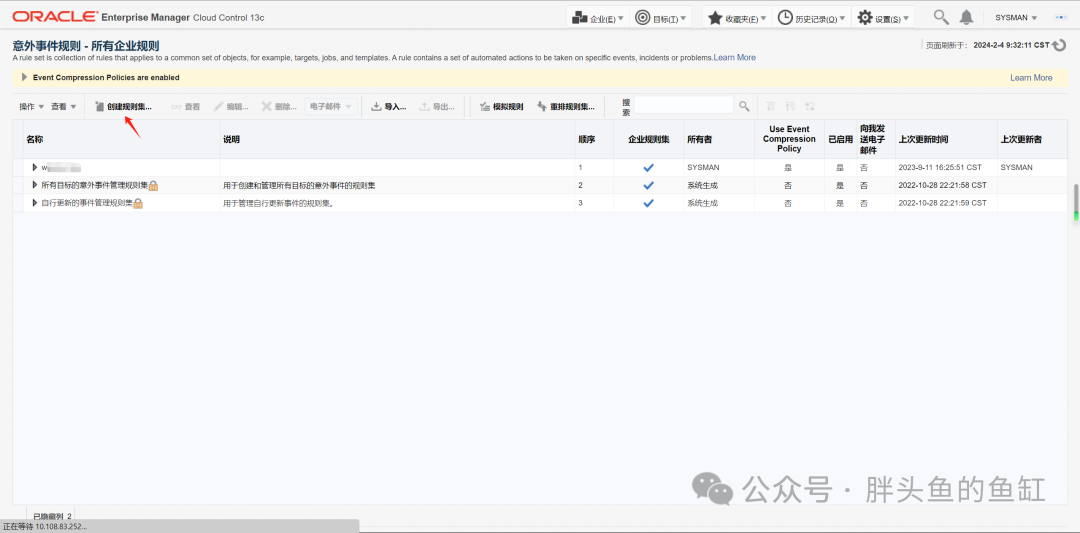
Task: Click the show-as-top tree icon
Action: pyautogui.click(x=809, y=107)
